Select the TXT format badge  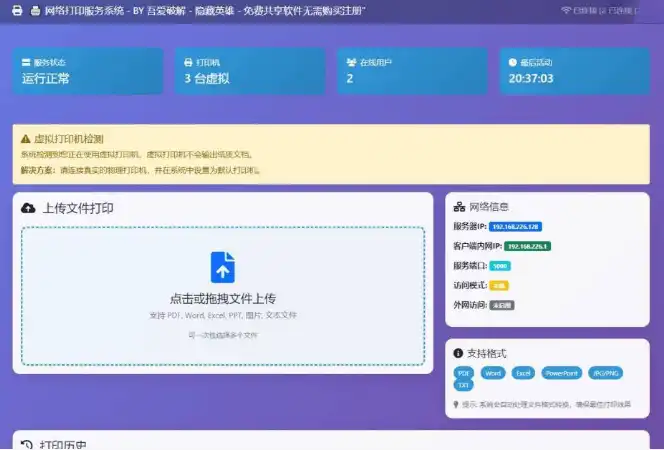464,385
